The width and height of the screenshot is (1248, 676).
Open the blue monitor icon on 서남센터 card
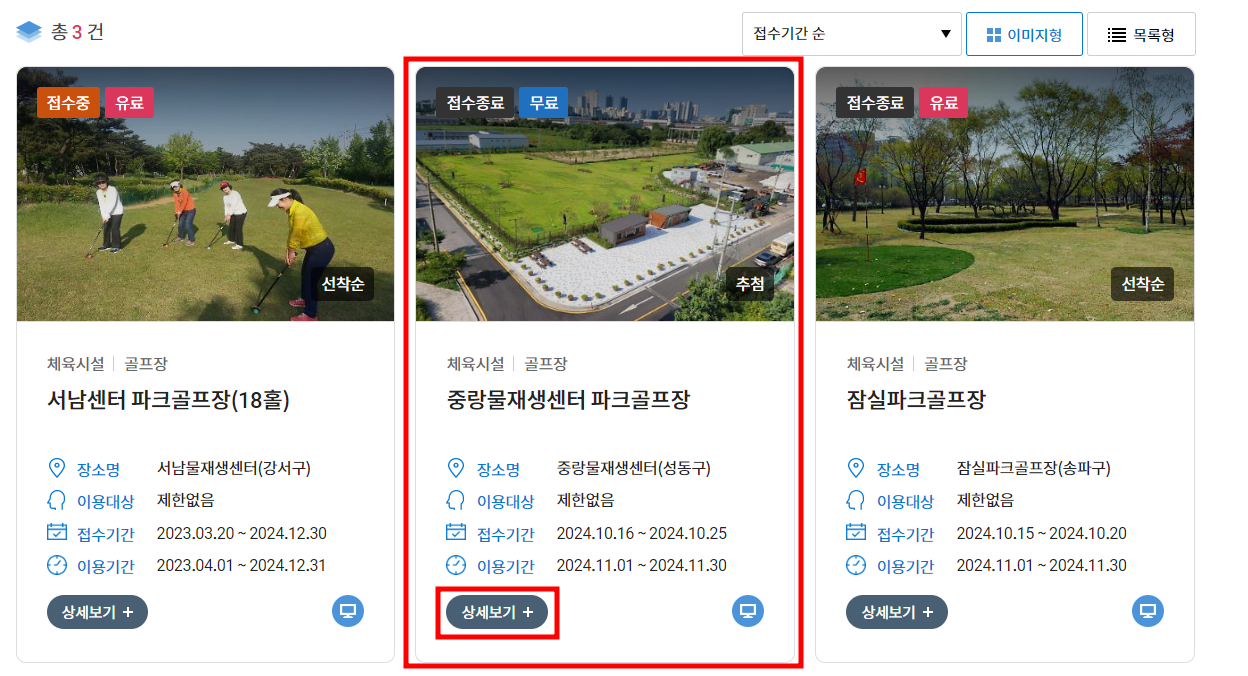click(x=347, y=611)
